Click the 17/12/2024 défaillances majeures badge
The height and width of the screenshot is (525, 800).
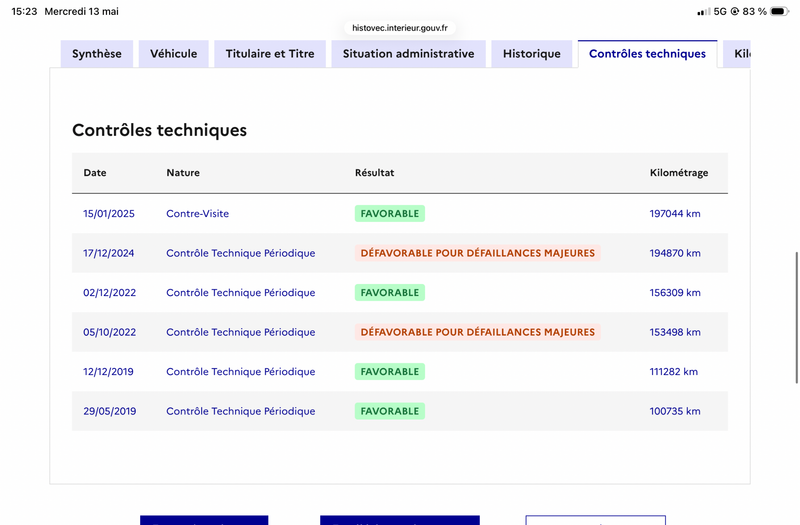(x=478, y=253)
